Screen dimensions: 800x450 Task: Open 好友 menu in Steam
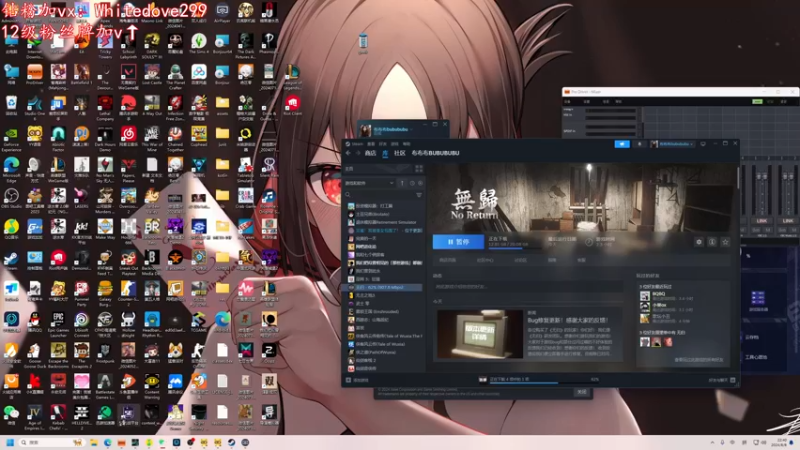pos(383,144)
